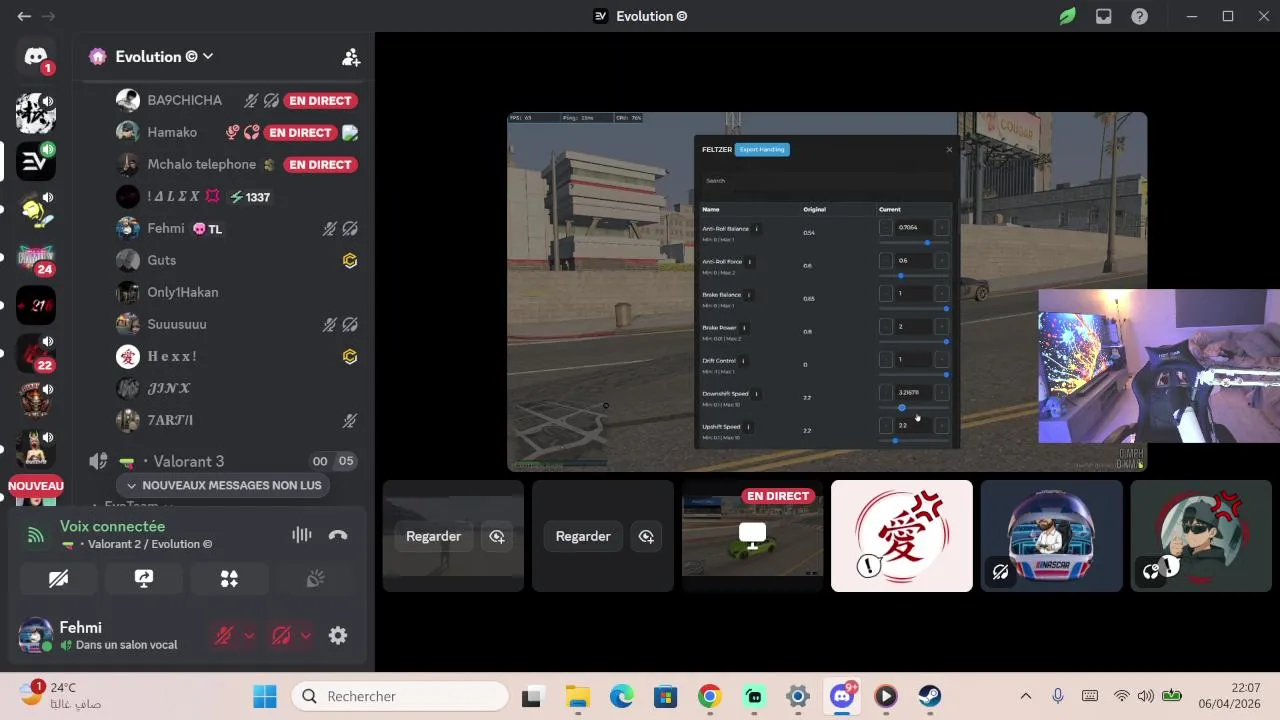1280x720 pixels.
Task: Disconnect from voice with the hang-up icon
Action: tap(338, 535)
